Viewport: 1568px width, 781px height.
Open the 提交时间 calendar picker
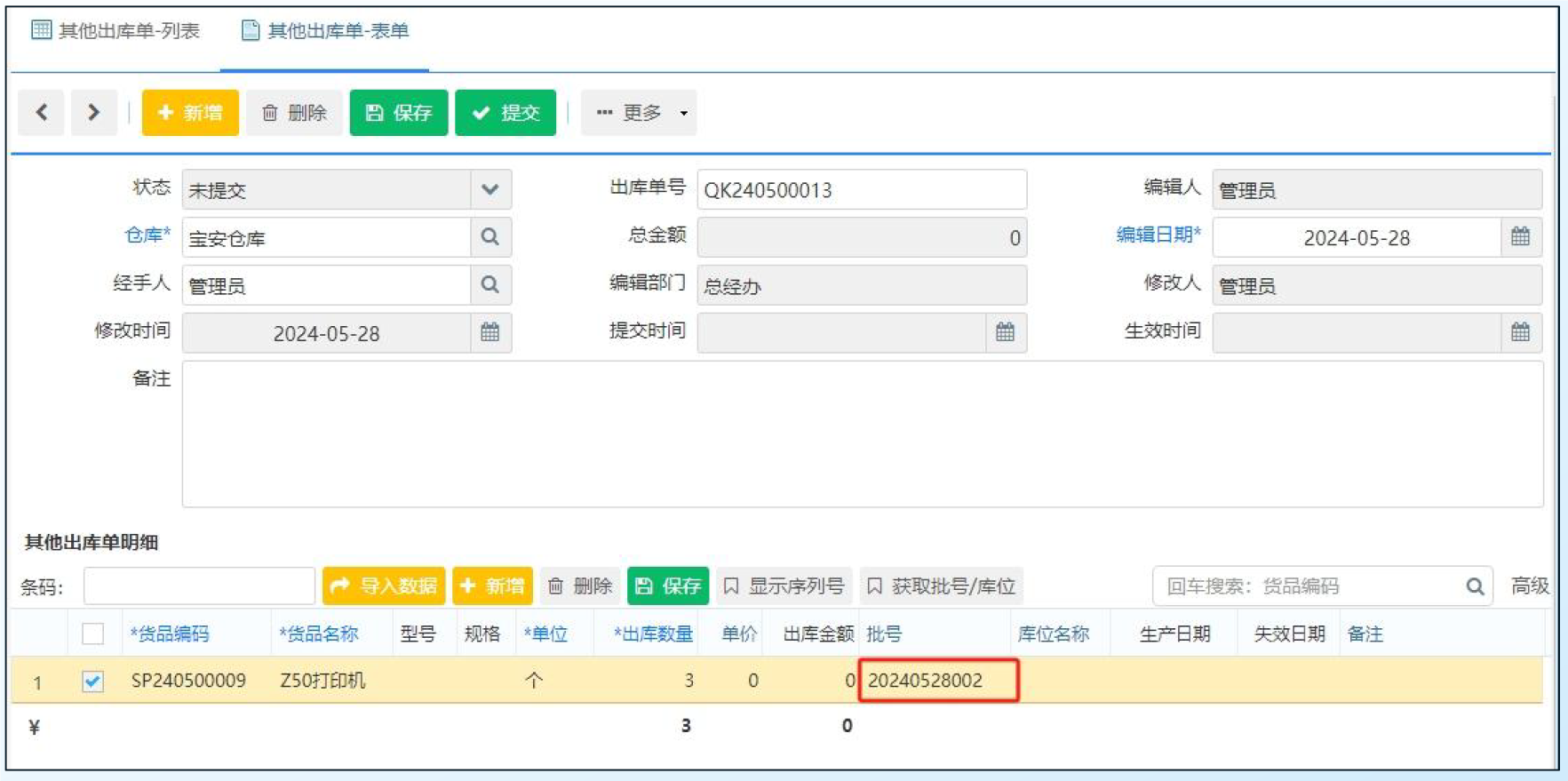coord(1005,332)
